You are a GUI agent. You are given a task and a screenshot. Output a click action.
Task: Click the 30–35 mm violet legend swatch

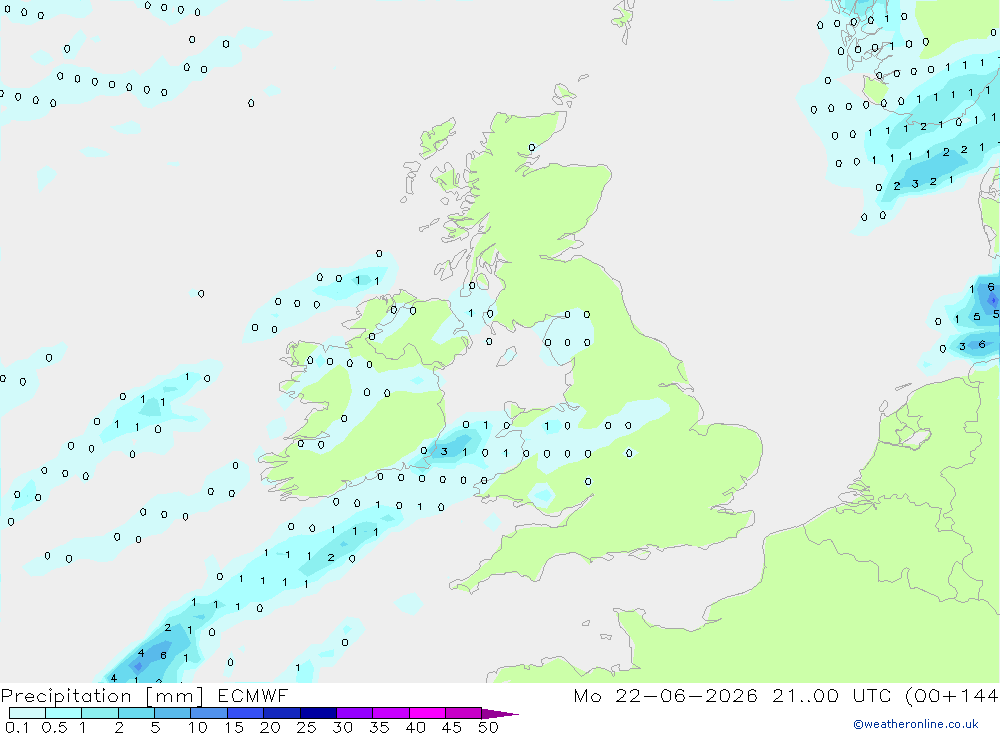[x=355, y=713]
